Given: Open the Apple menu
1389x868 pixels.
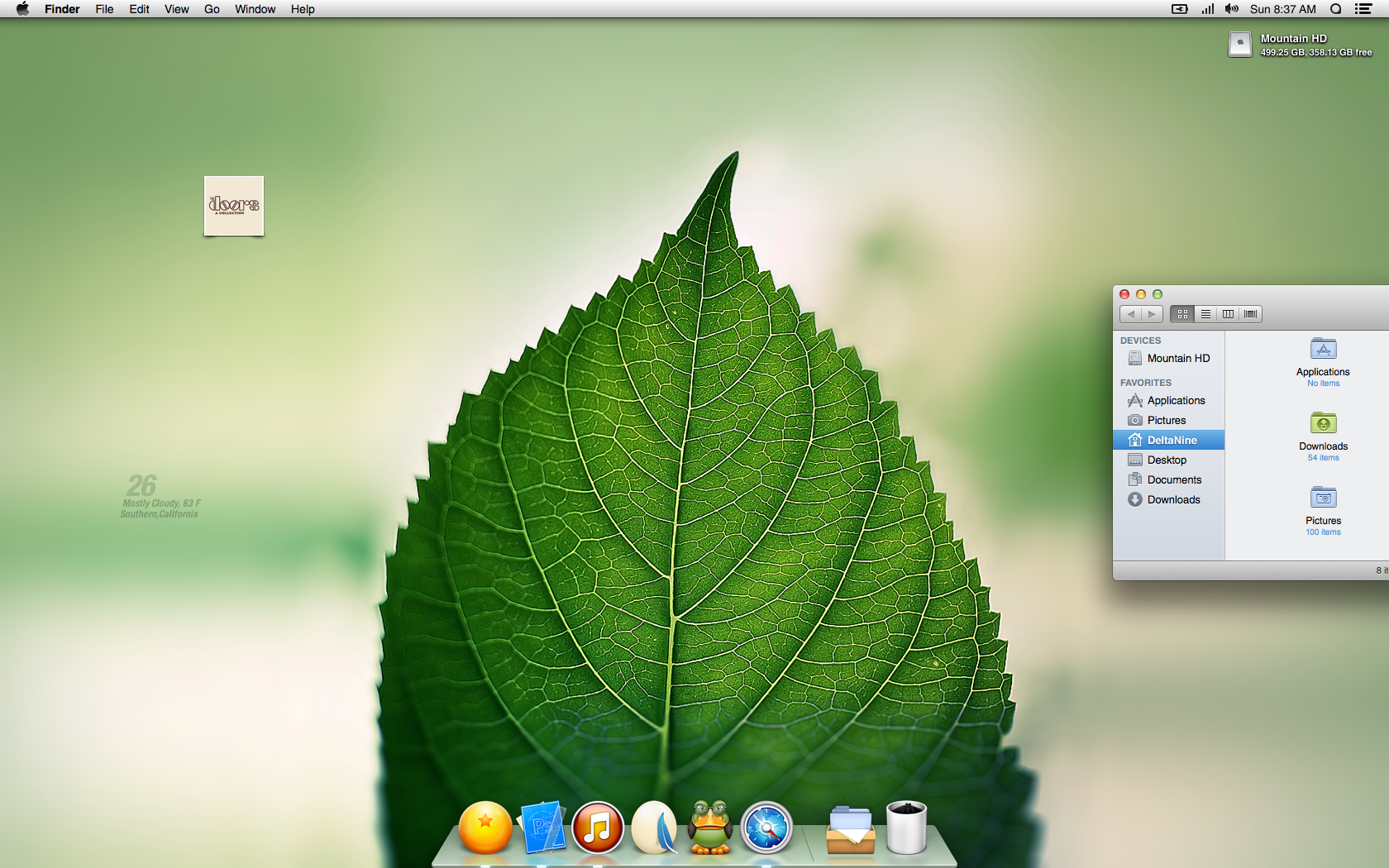Looking at the screenshot, I should 22,9.
